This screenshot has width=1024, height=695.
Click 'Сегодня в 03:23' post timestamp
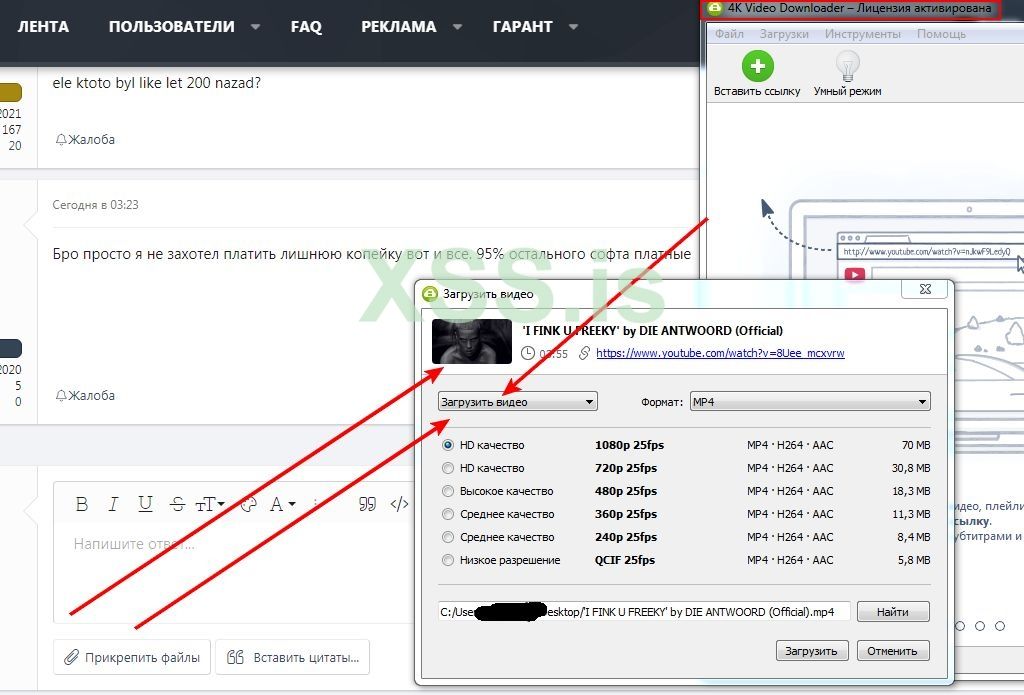tap(95, 204)
